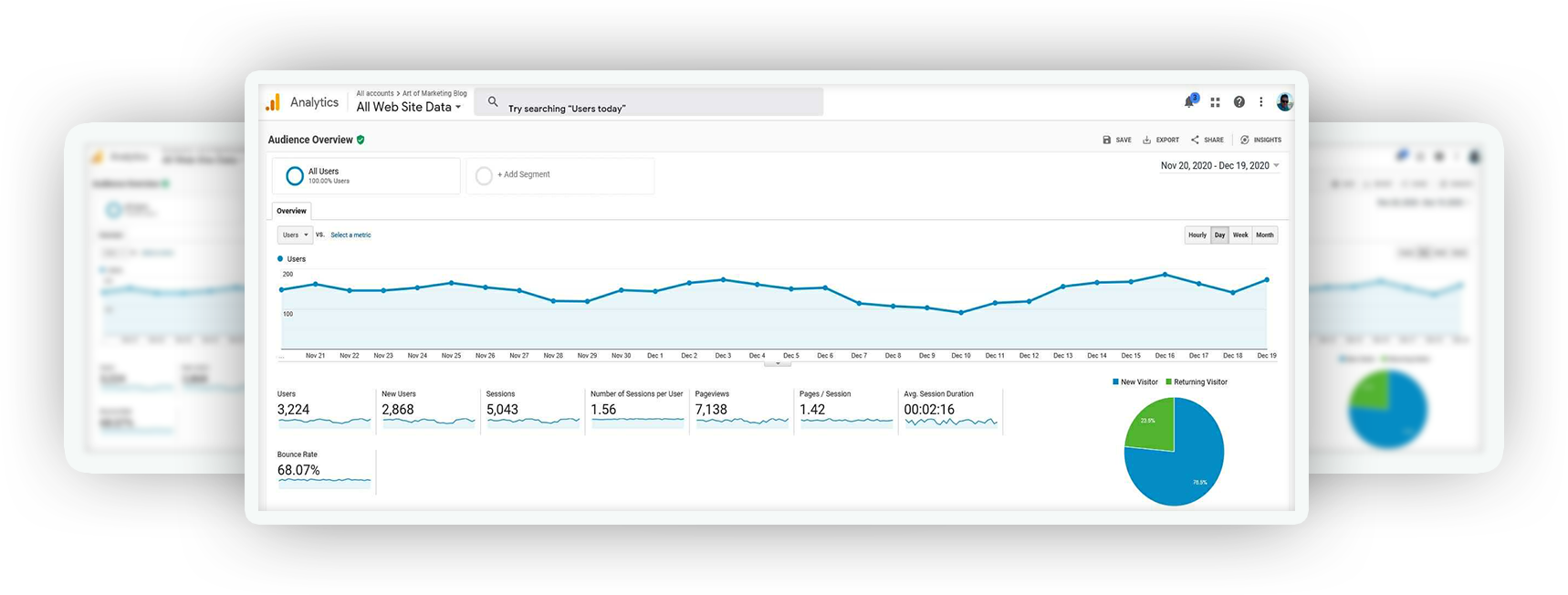Click the search magnifier icon
The height and width of the screenshot is (595, 1568).
pyautogui.click(x=493, y=102)
